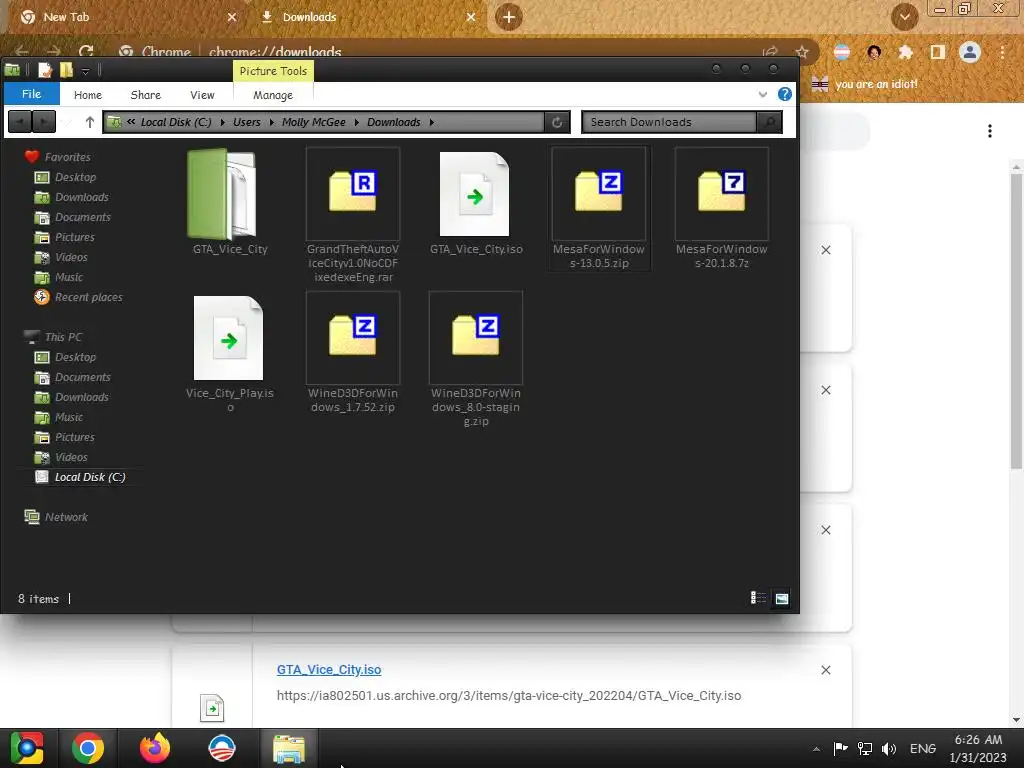Open Downloads under This PC
The image size is (1024, 768).
coord(71,397)
